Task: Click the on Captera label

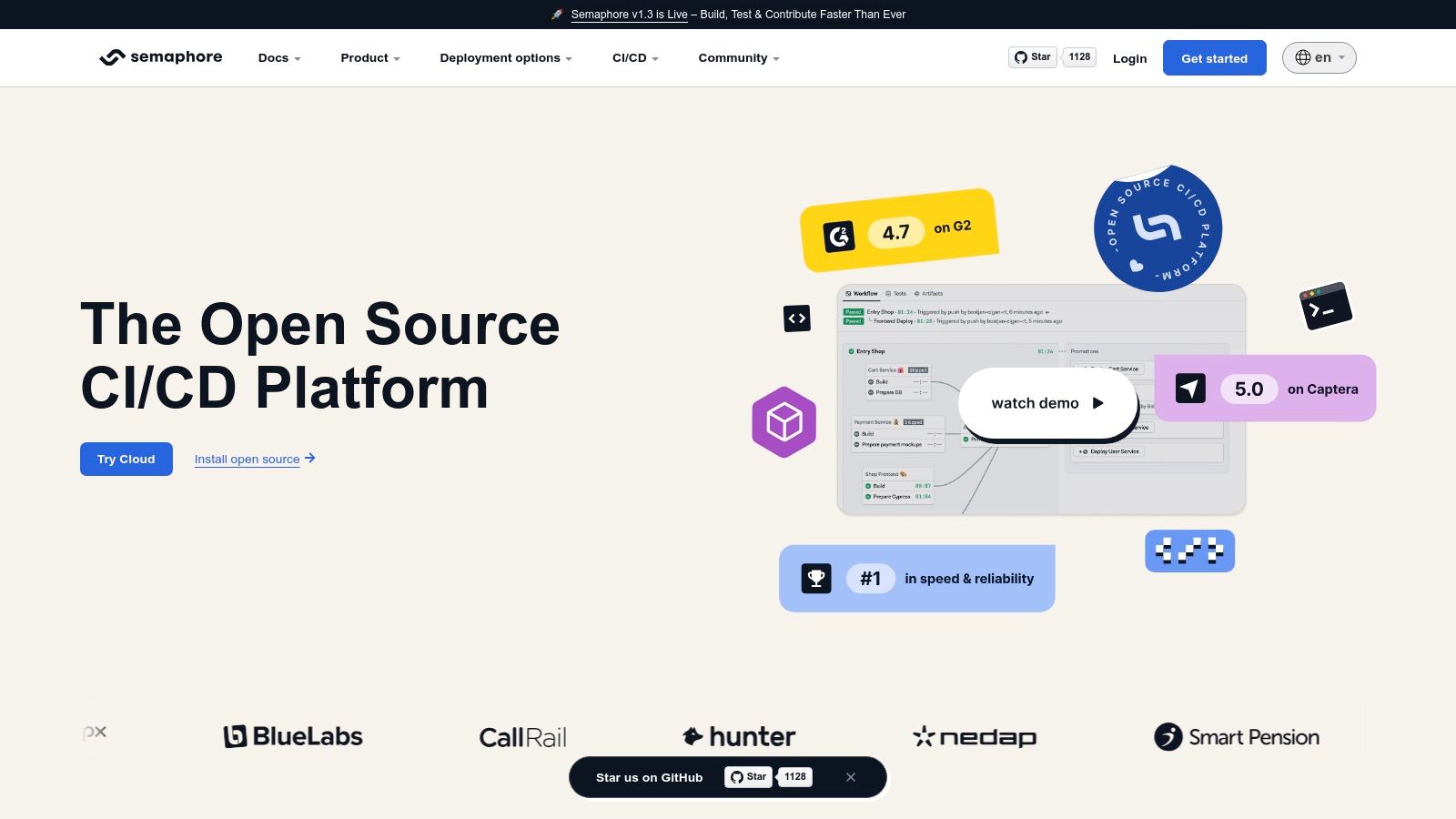Action: pyautogui.click(x=1322, y=389)
